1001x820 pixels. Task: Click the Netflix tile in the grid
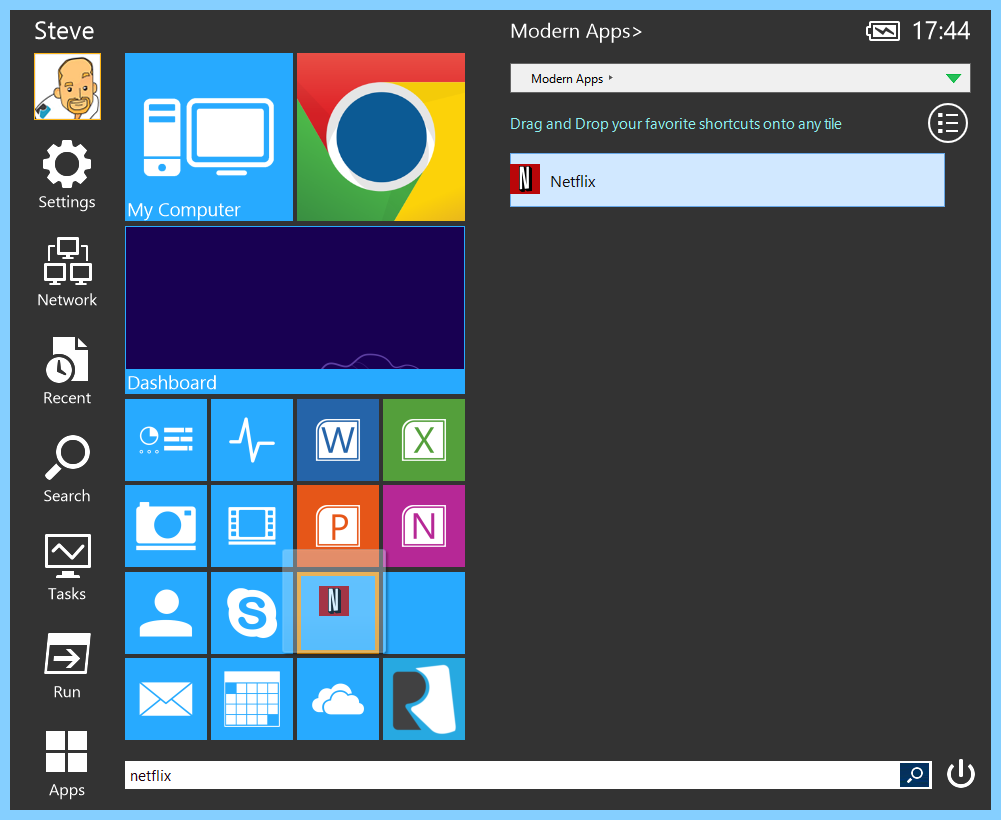click(338, 612)
